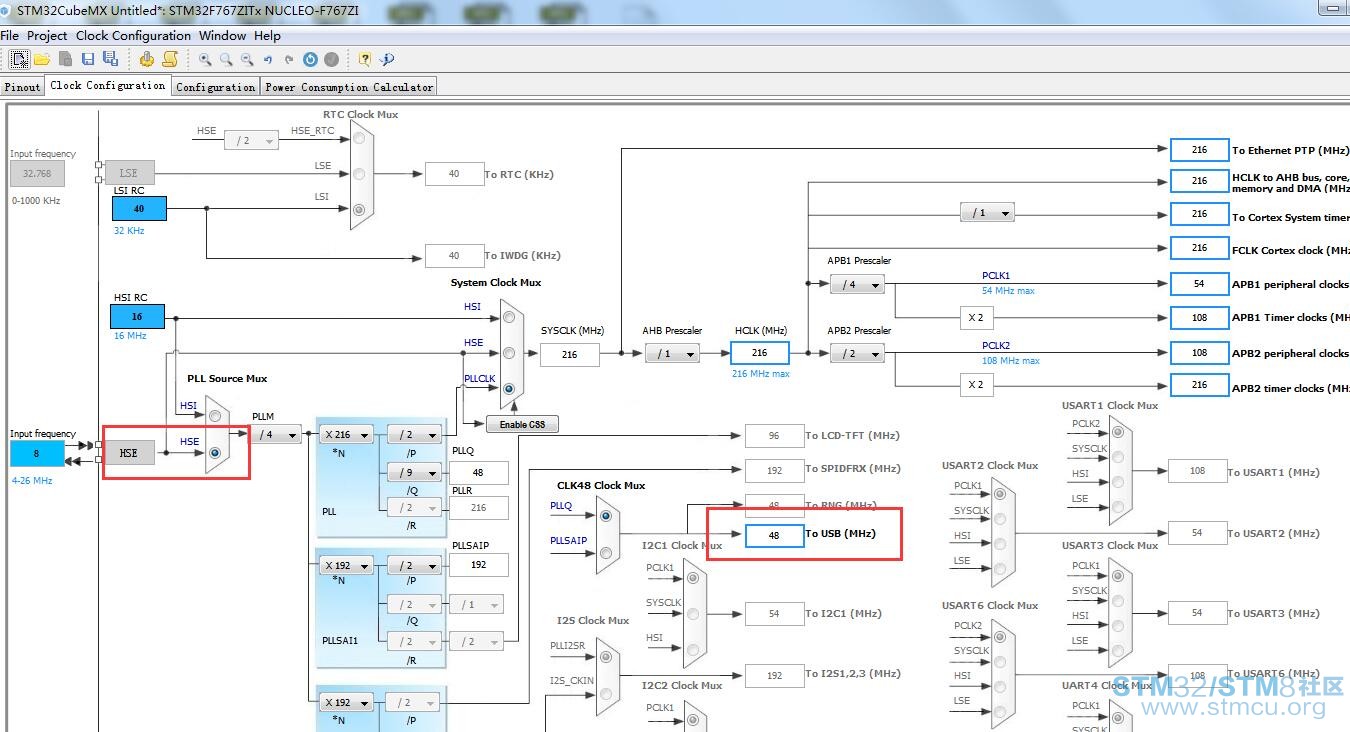Select HSE in System Clock Mux
Screen dimensions: 1350x732
(x=510, y=353)
